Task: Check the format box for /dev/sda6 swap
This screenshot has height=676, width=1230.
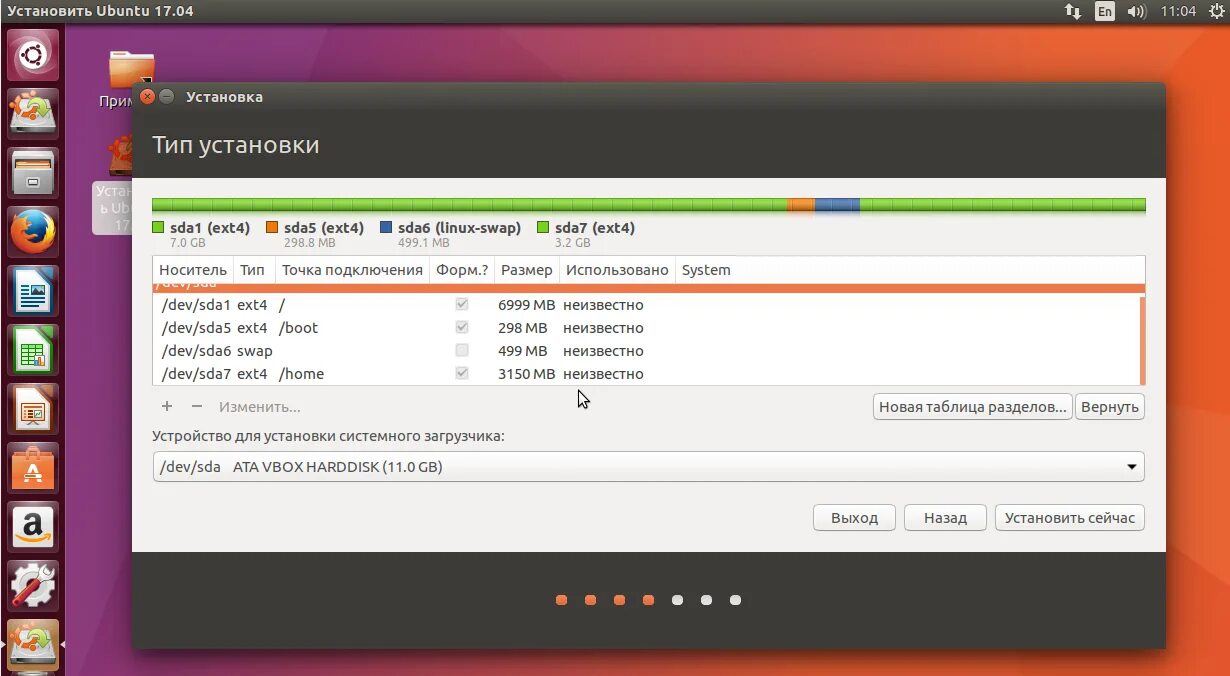Action: tap(461, 350)
